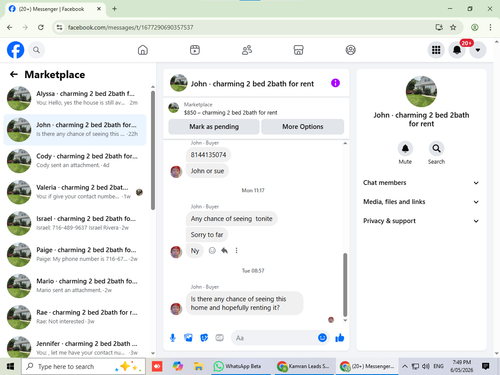Viewport: 500px width, 375px height.
Task: Click the 'Sorry to far' message
Action: point(207,235)
